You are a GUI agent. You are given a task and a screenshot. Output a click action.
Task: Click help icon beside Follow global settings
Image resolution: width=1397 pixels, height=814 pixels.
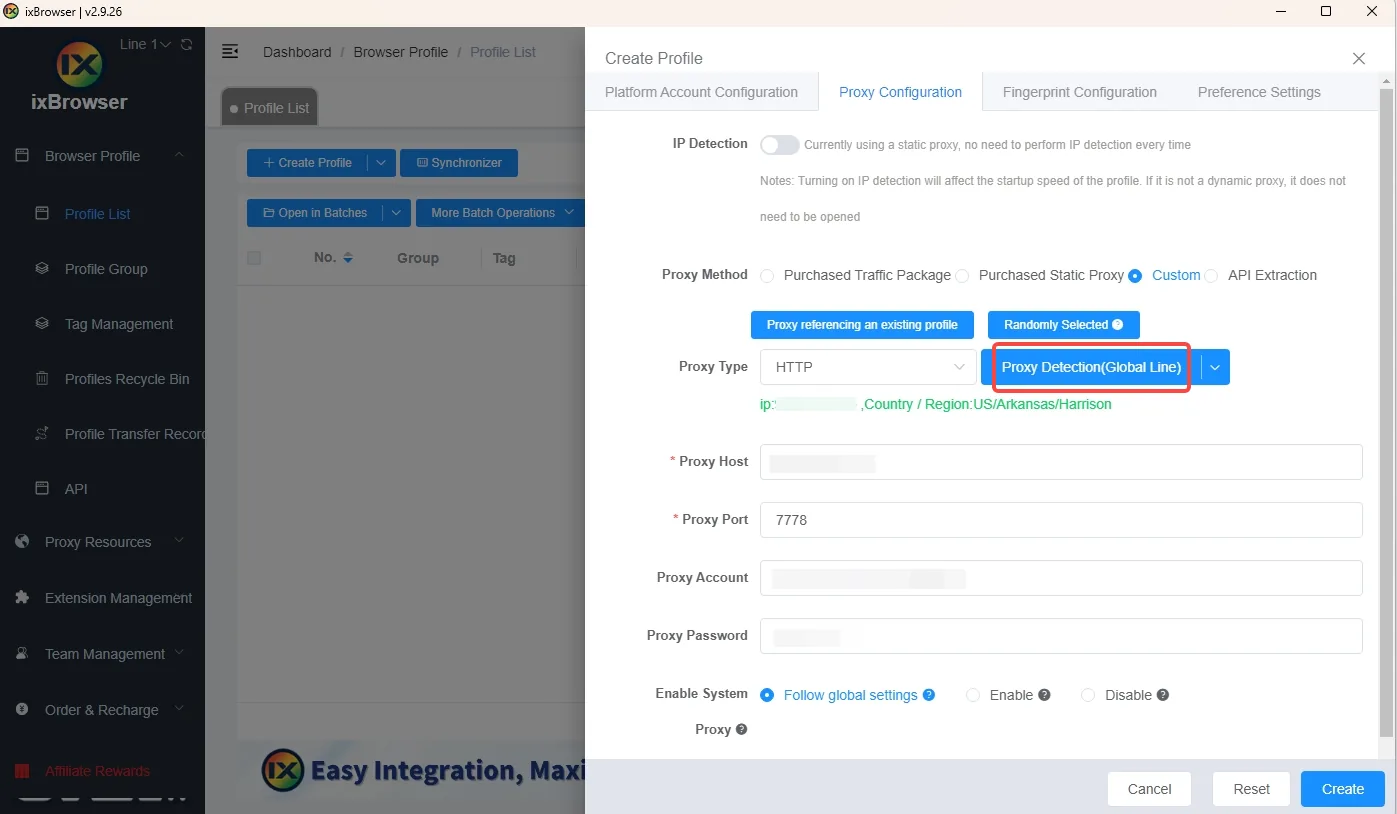929,695
